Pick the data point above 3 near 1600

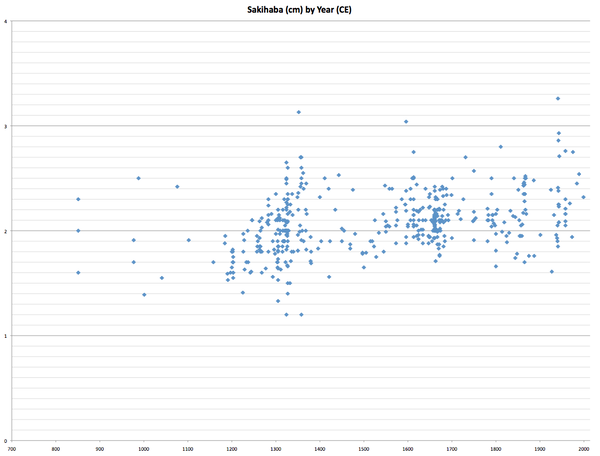[406, 122]
